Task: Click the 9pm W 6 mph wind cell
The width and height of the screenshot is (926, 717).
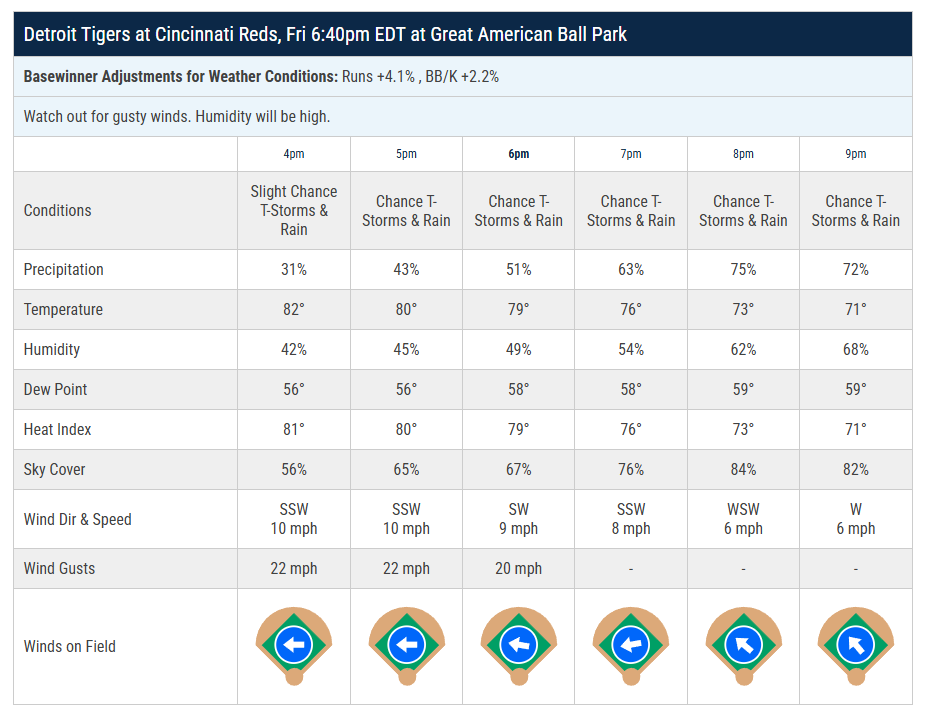Action: (856, 519)
